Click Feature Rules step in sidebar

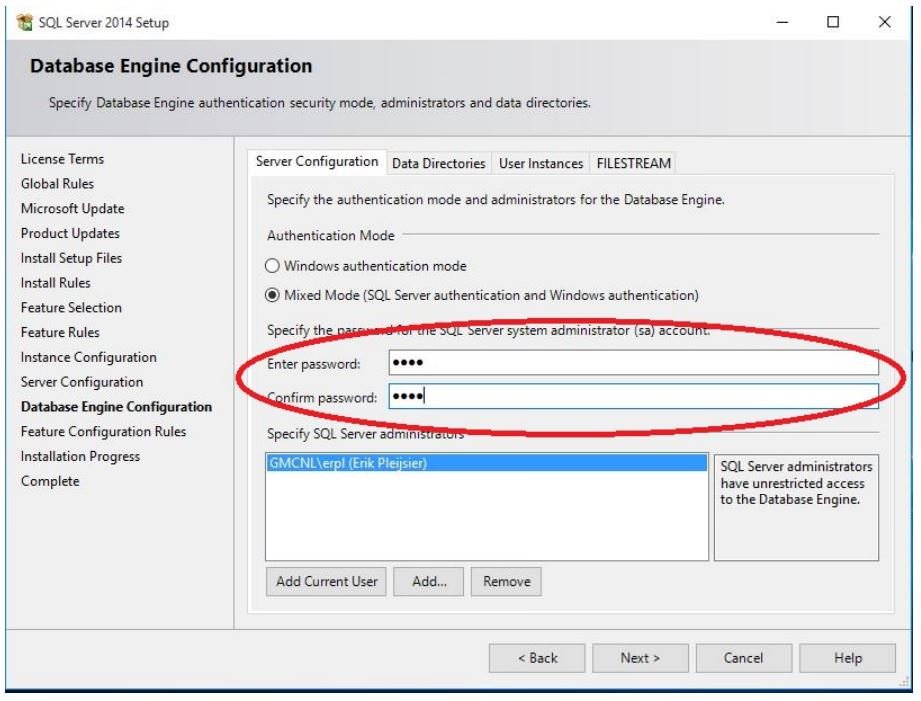click(60, 333)
